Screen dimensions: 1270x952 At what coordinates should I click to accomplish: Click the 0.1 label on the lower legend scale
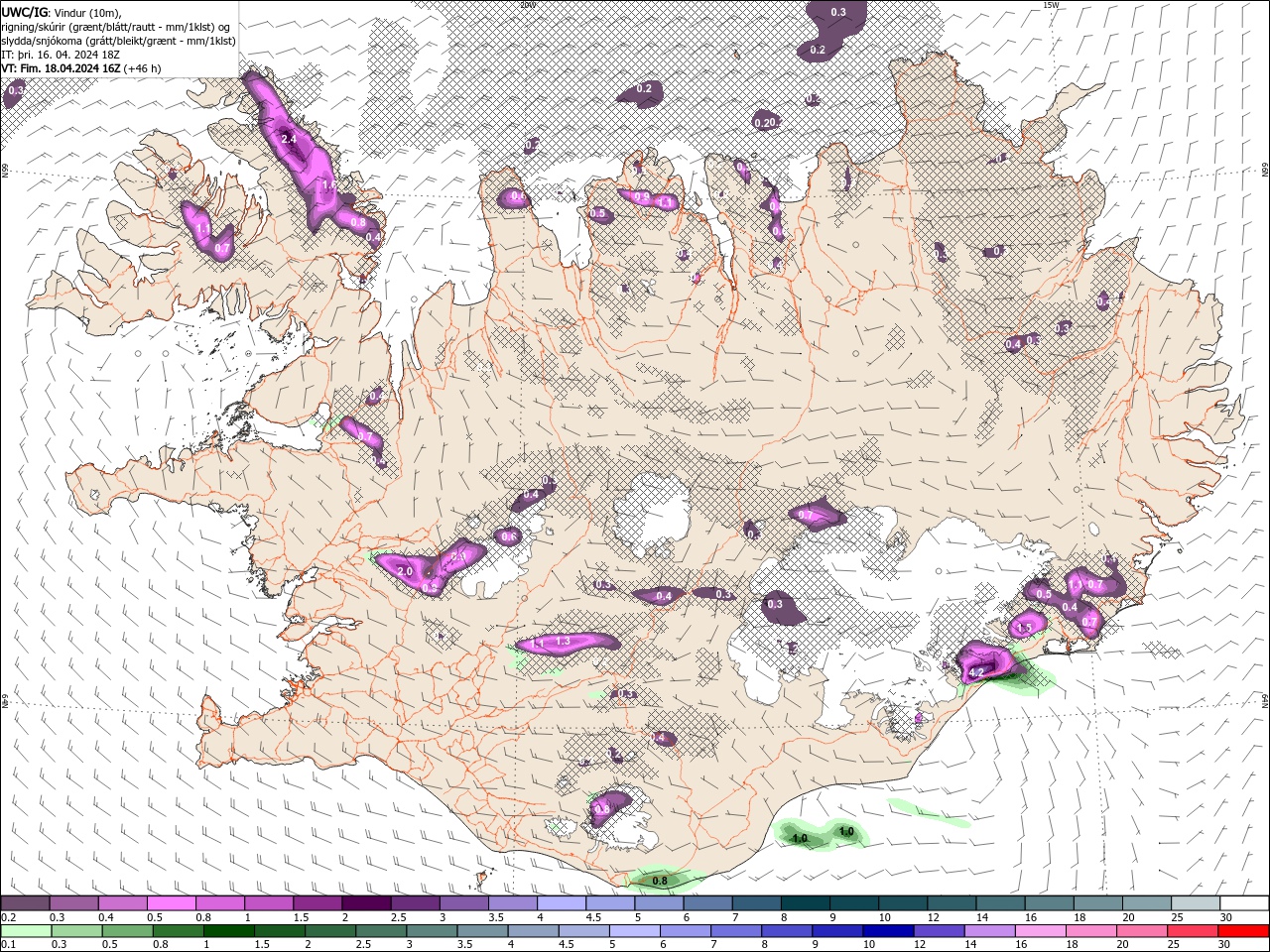pyautogui.click(x=9, y=945)
